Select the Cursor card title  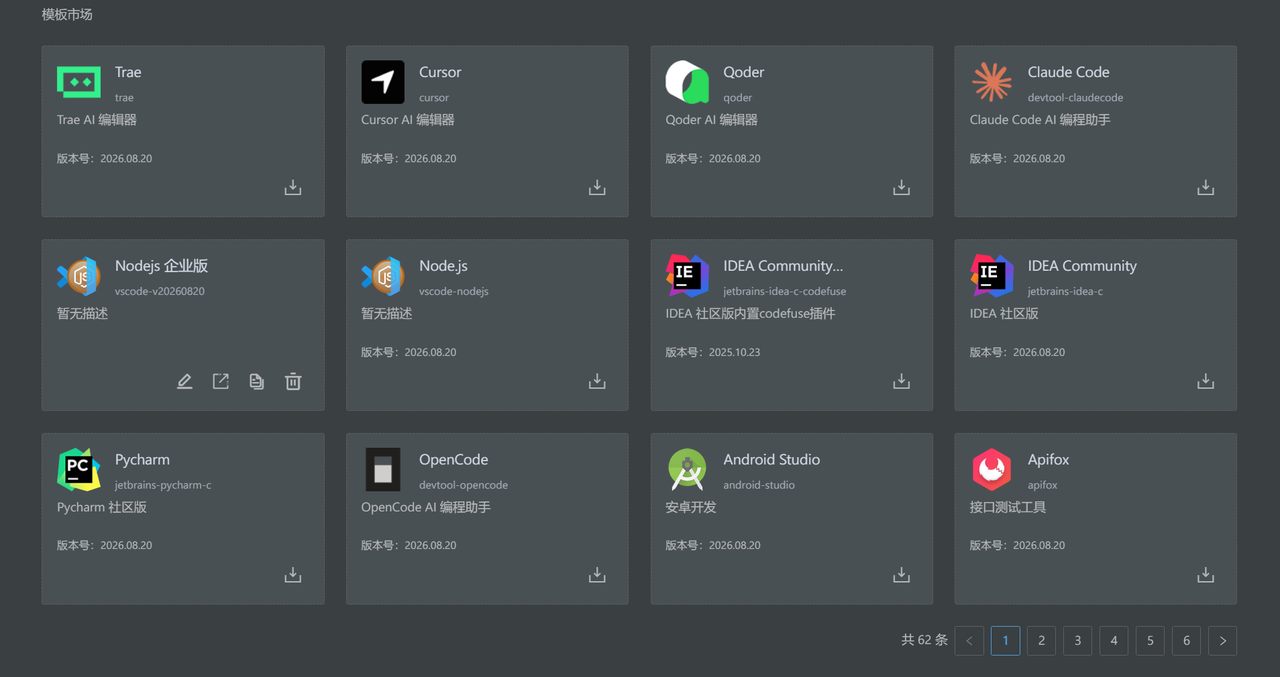[x=440, y=72]
